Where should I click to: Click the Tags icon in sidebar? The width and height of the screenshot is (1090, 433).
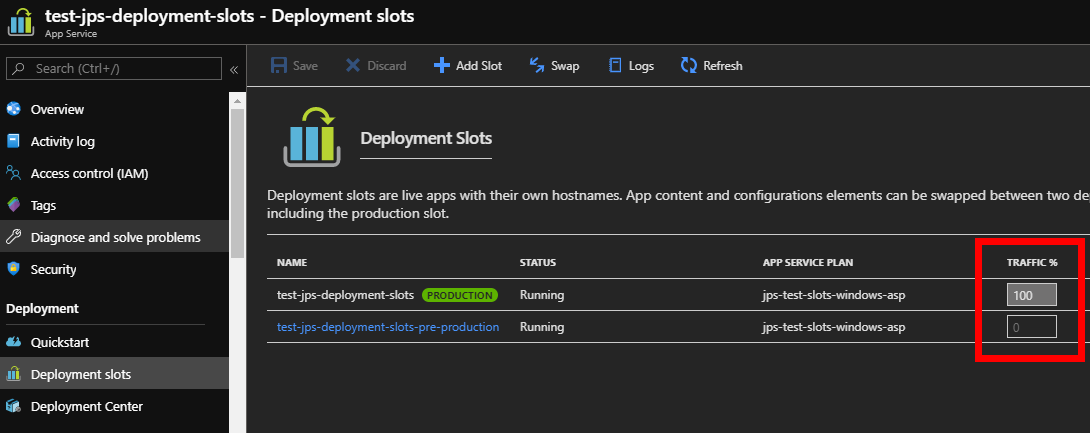click(14, 205)
